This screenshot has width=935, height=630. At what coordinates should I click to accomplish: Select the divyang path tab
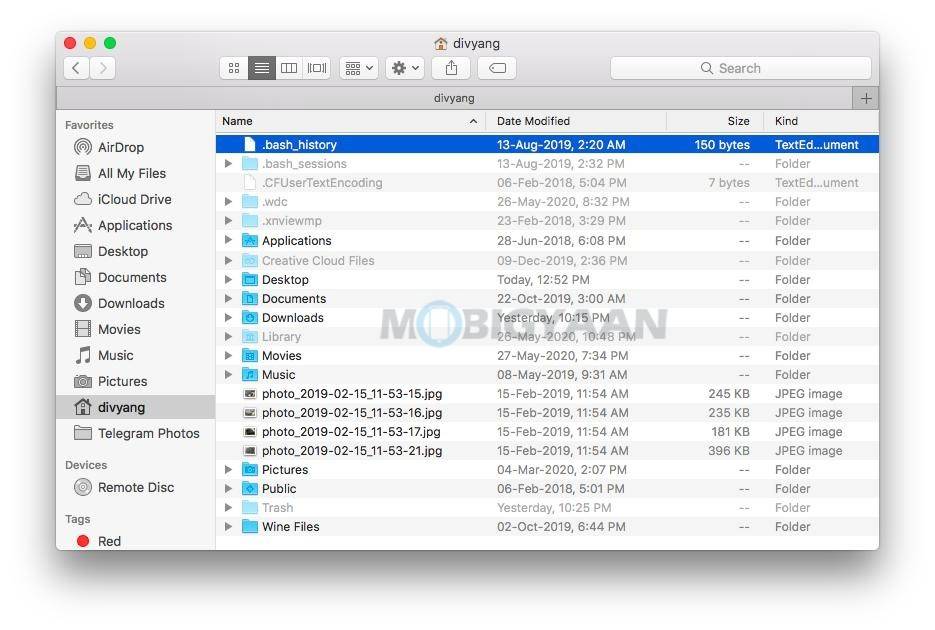[x=454, y=97]
